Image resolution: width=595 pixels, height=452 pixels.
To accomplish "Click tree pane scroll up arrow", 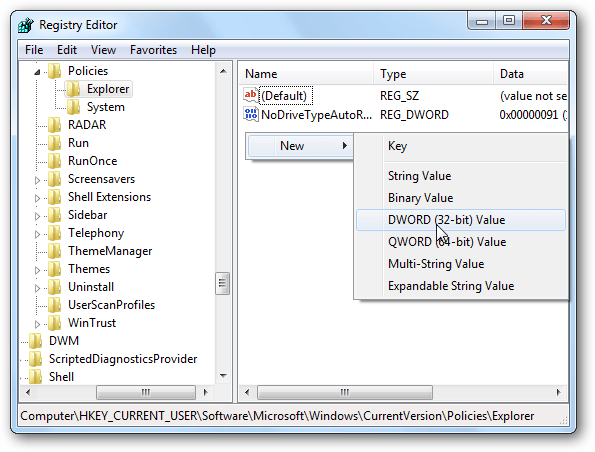I will 223,71.
